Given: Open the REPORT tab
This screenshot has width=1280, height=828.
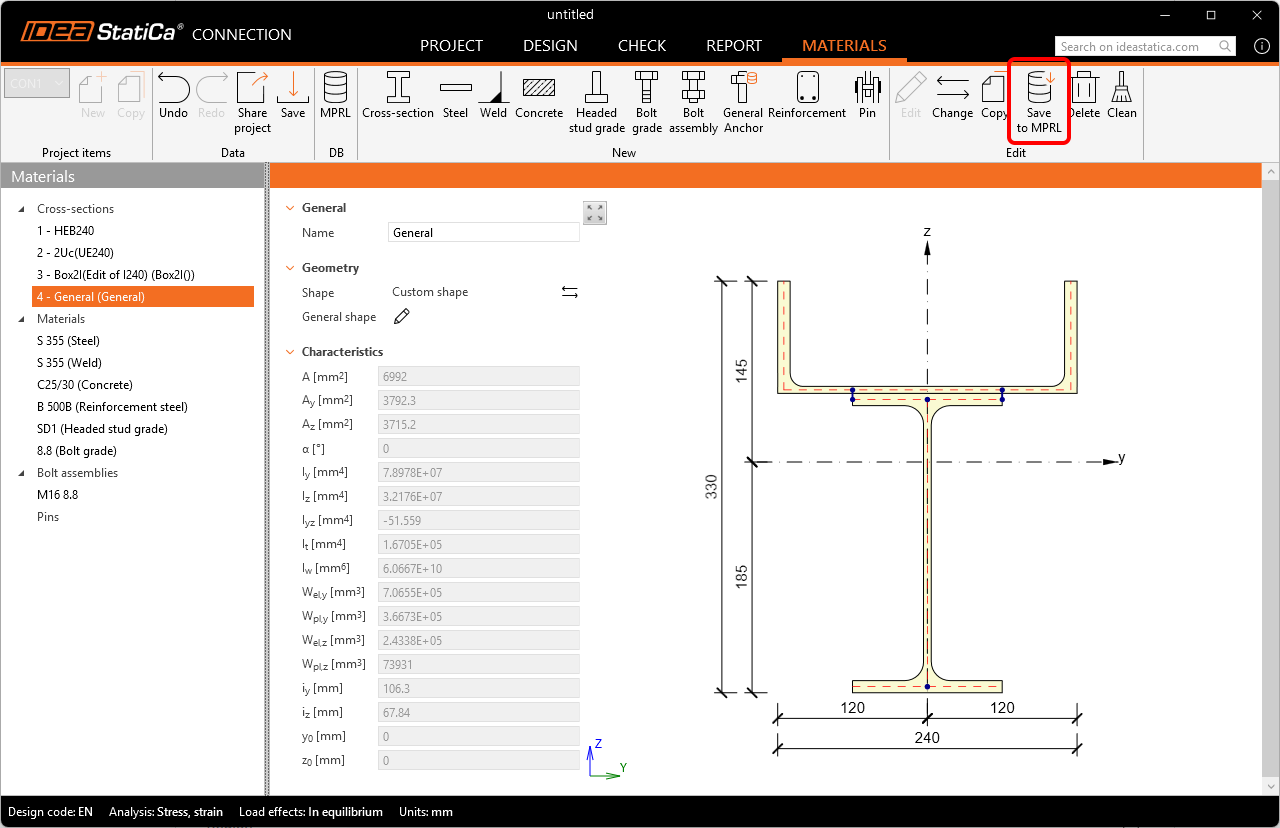Looking at the screenshot, I should (x=734, y=46).
